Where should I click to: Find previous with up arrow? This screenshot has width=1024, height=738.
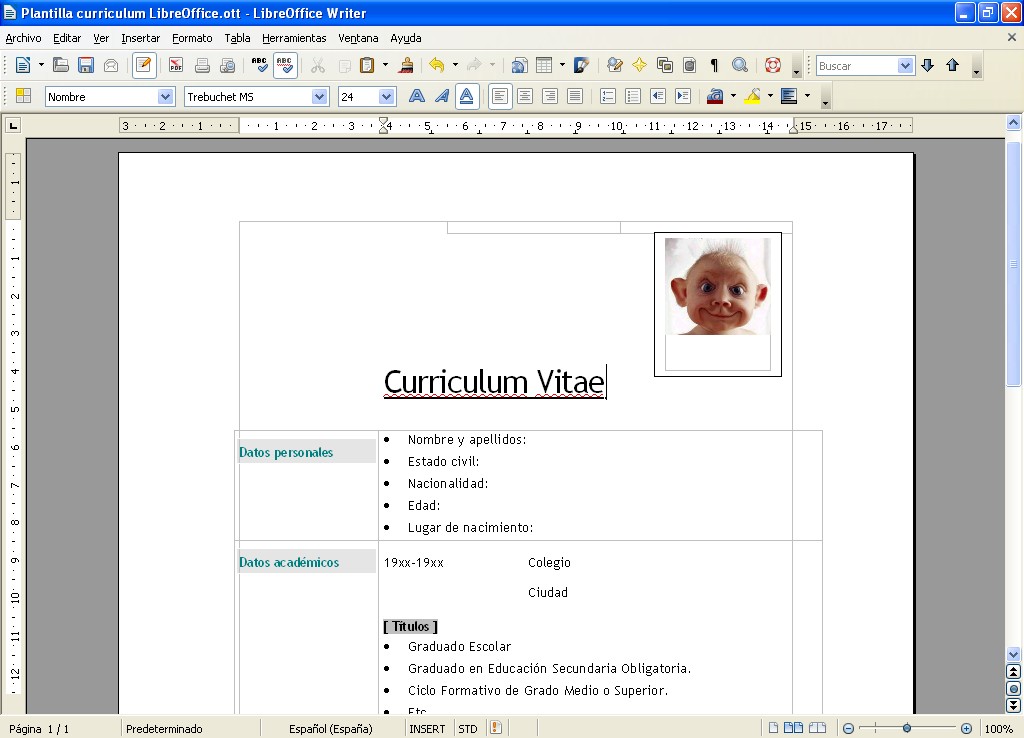pos(952,65)
